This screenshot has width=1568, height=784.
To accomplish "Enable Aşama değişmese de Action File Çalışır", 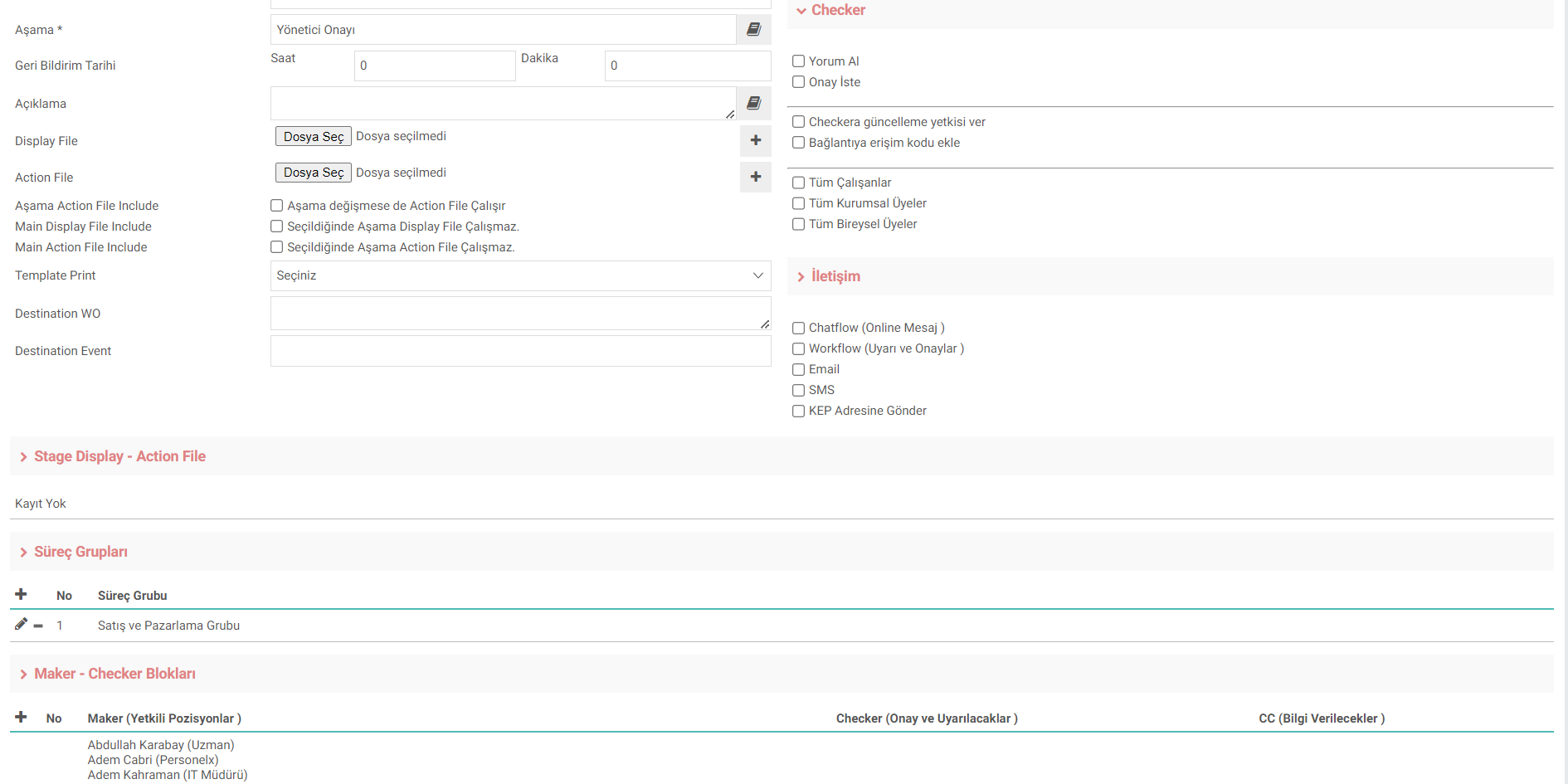I will coord(277,206).
